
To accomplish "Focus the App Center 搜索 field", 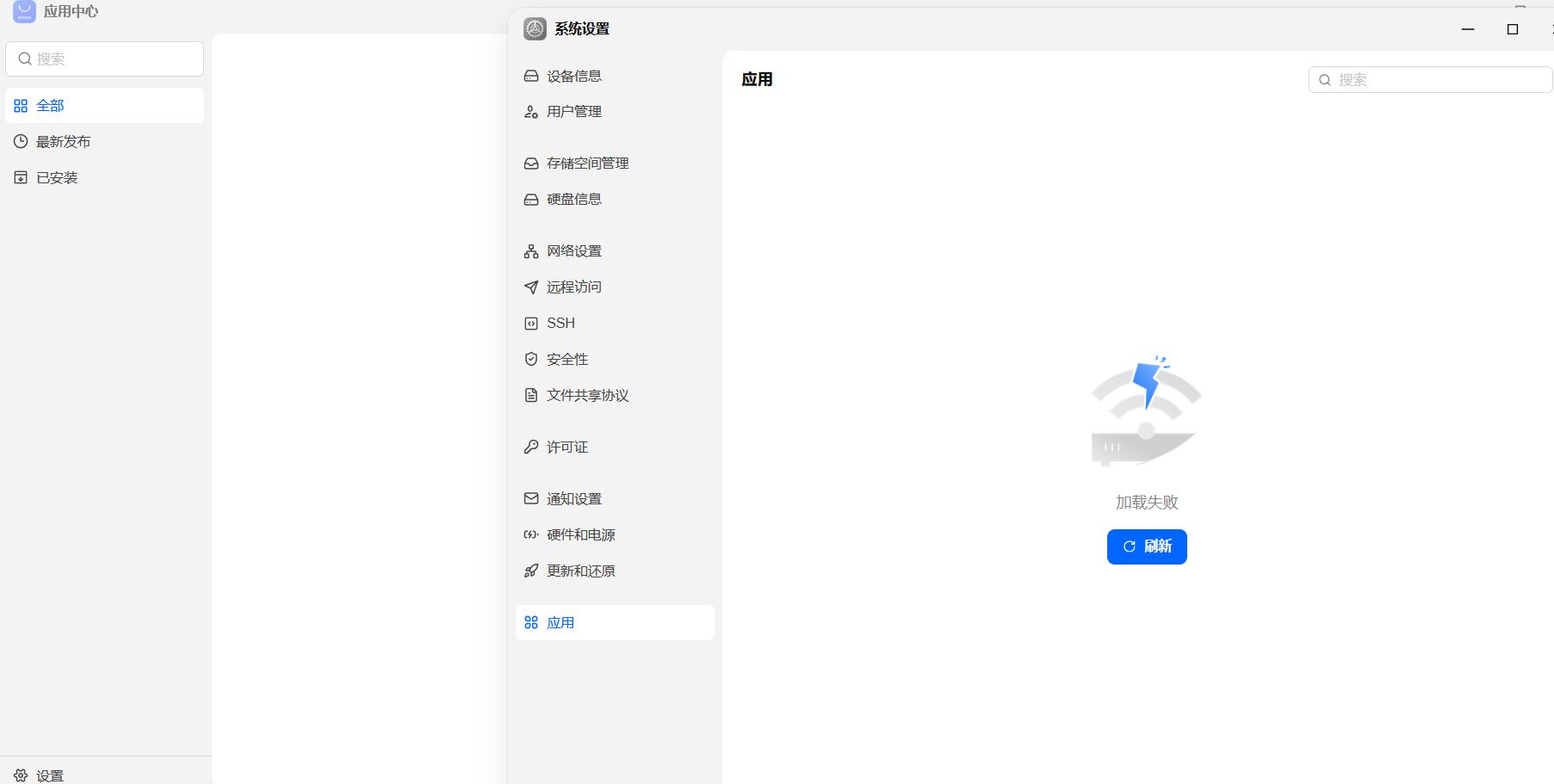I will tap(105, 59).
